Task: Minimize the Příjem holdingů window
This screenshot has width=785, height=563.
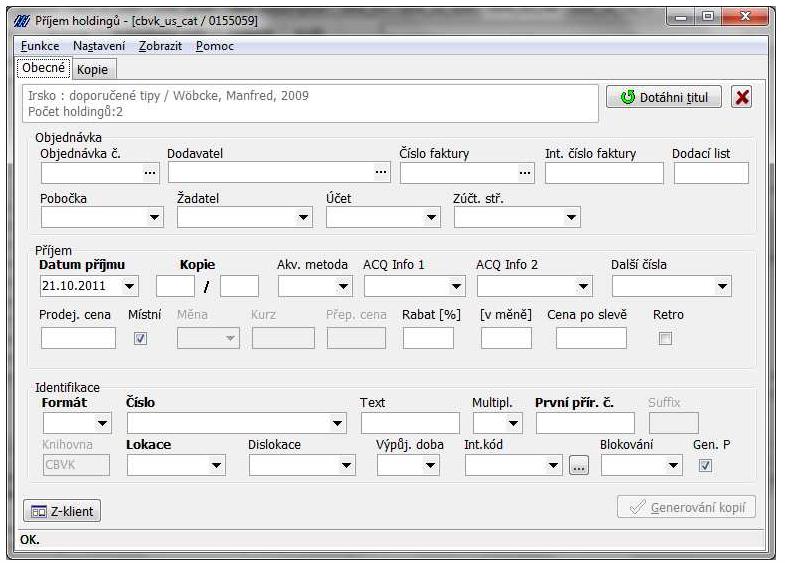Action: point(681,17)
